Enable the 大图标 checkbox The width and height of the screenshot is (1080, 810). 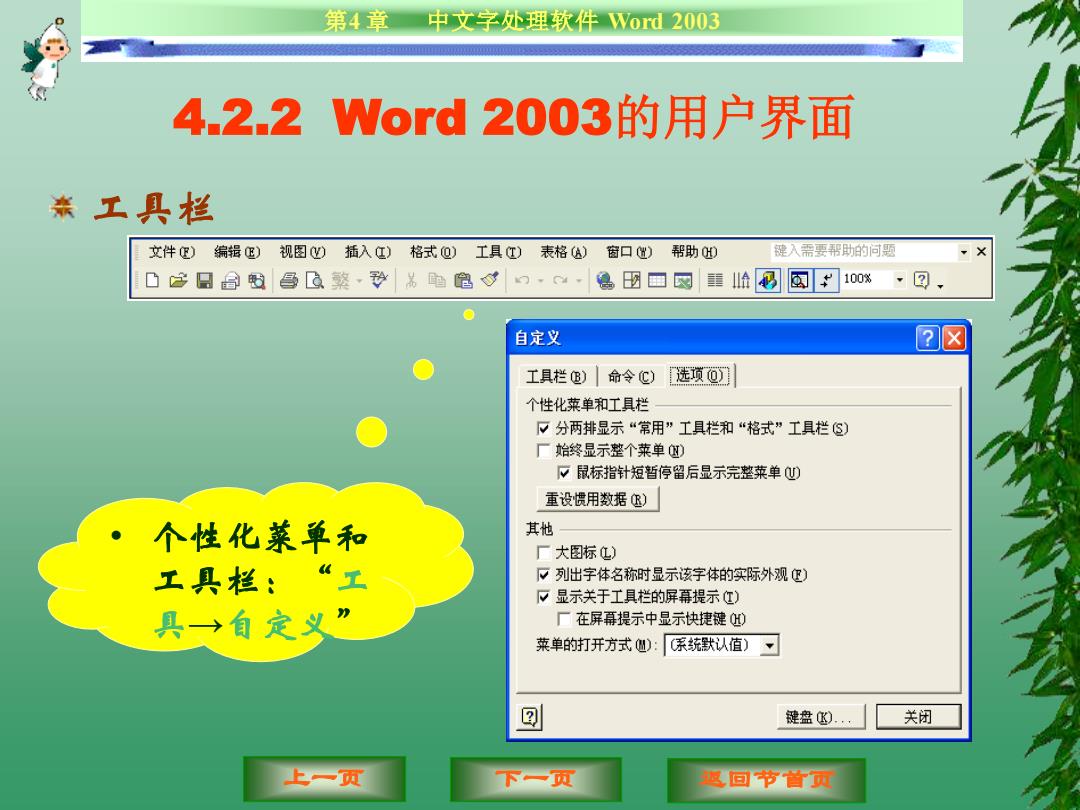click(x=543, y=552)
